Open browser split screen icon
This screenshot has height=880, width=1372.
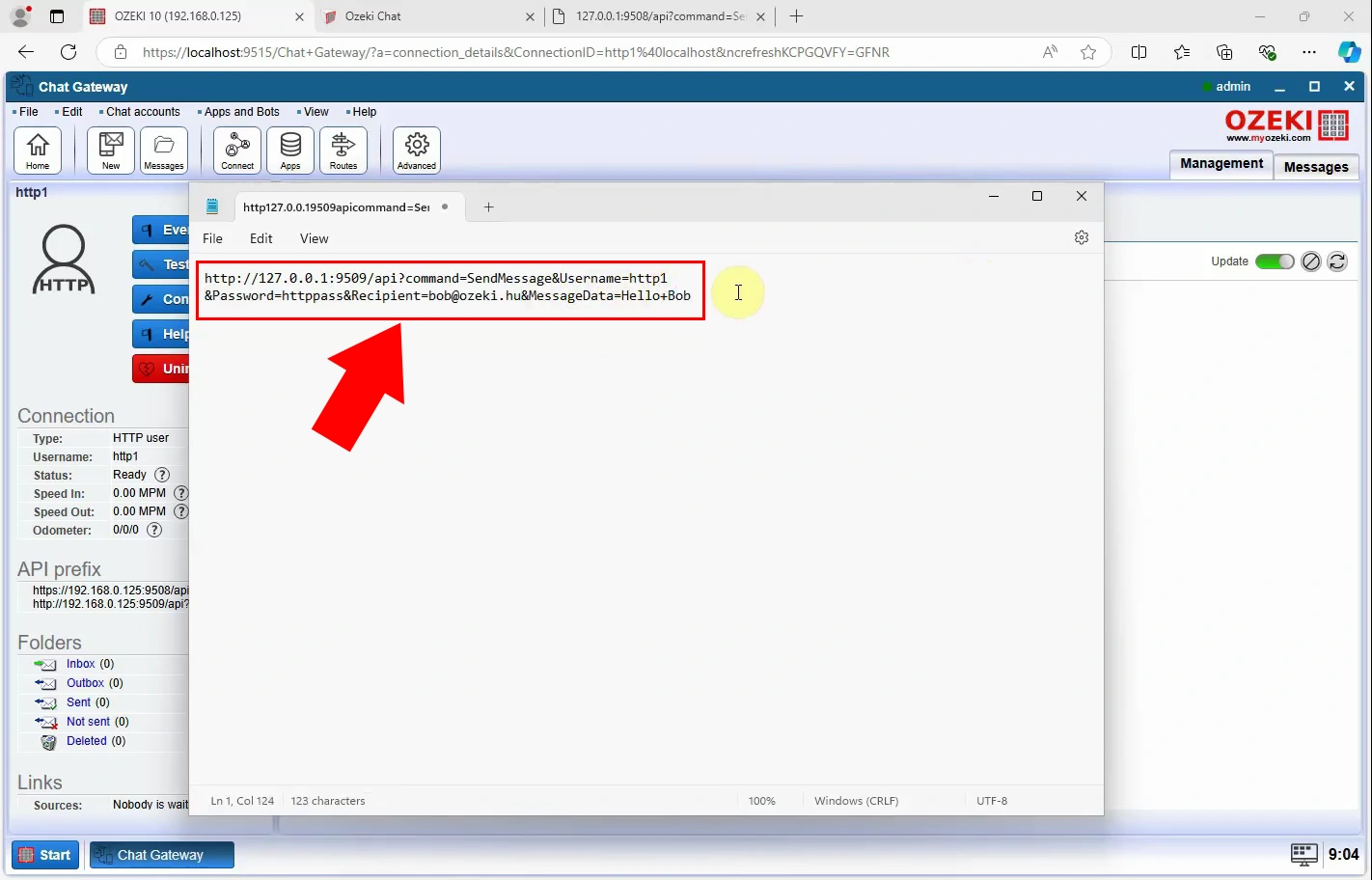tap(1139, 52)
